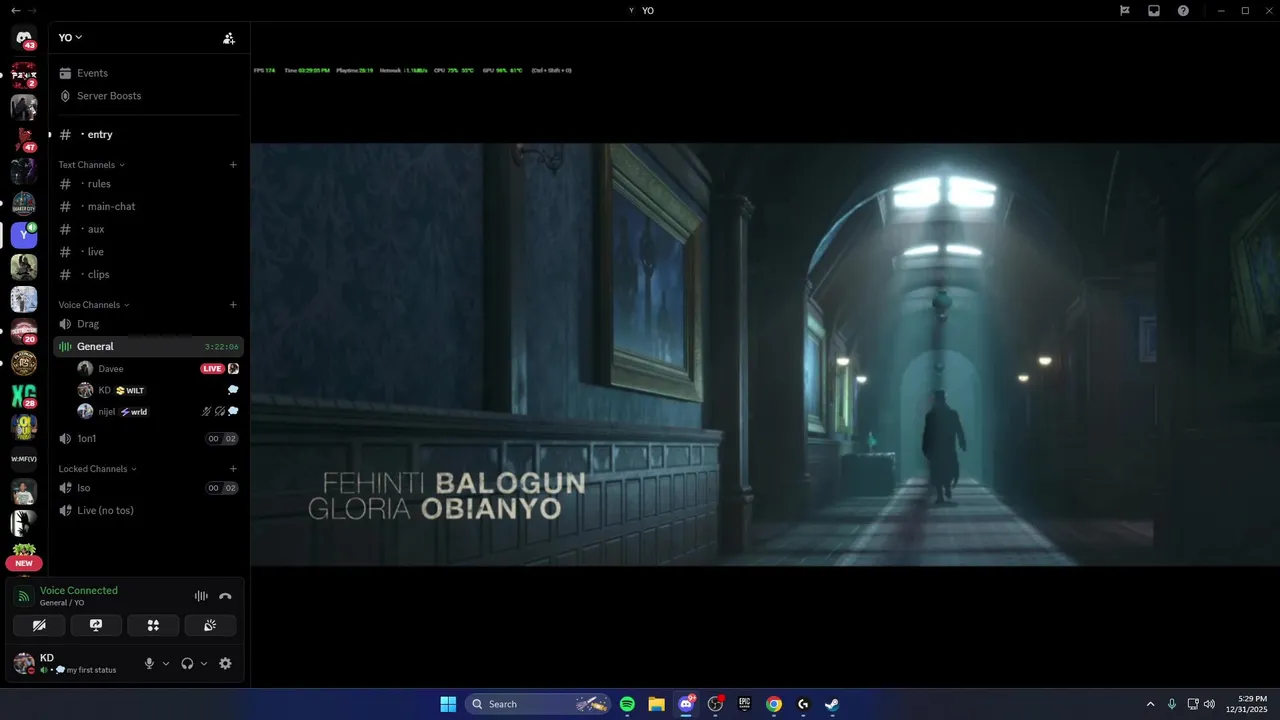Open the flag icon in title bar
The height and width of the screenshot is (720, 1280).
(x=1125, y=10)
